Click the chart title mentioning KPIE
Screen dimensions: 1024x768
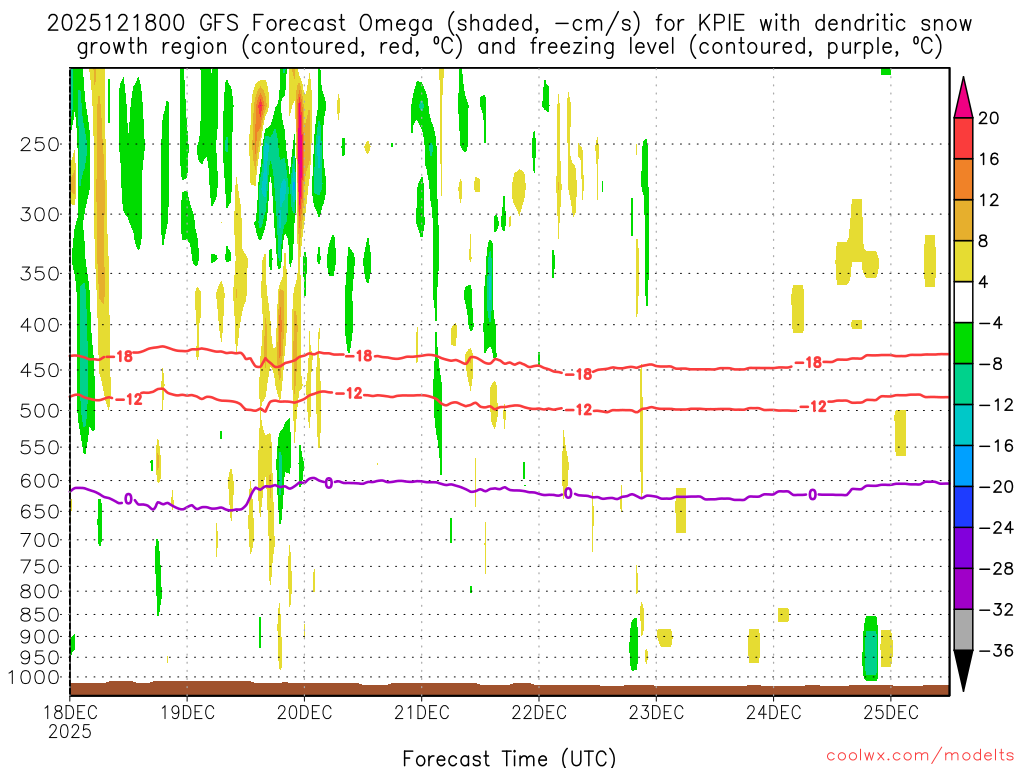[509, 35]
